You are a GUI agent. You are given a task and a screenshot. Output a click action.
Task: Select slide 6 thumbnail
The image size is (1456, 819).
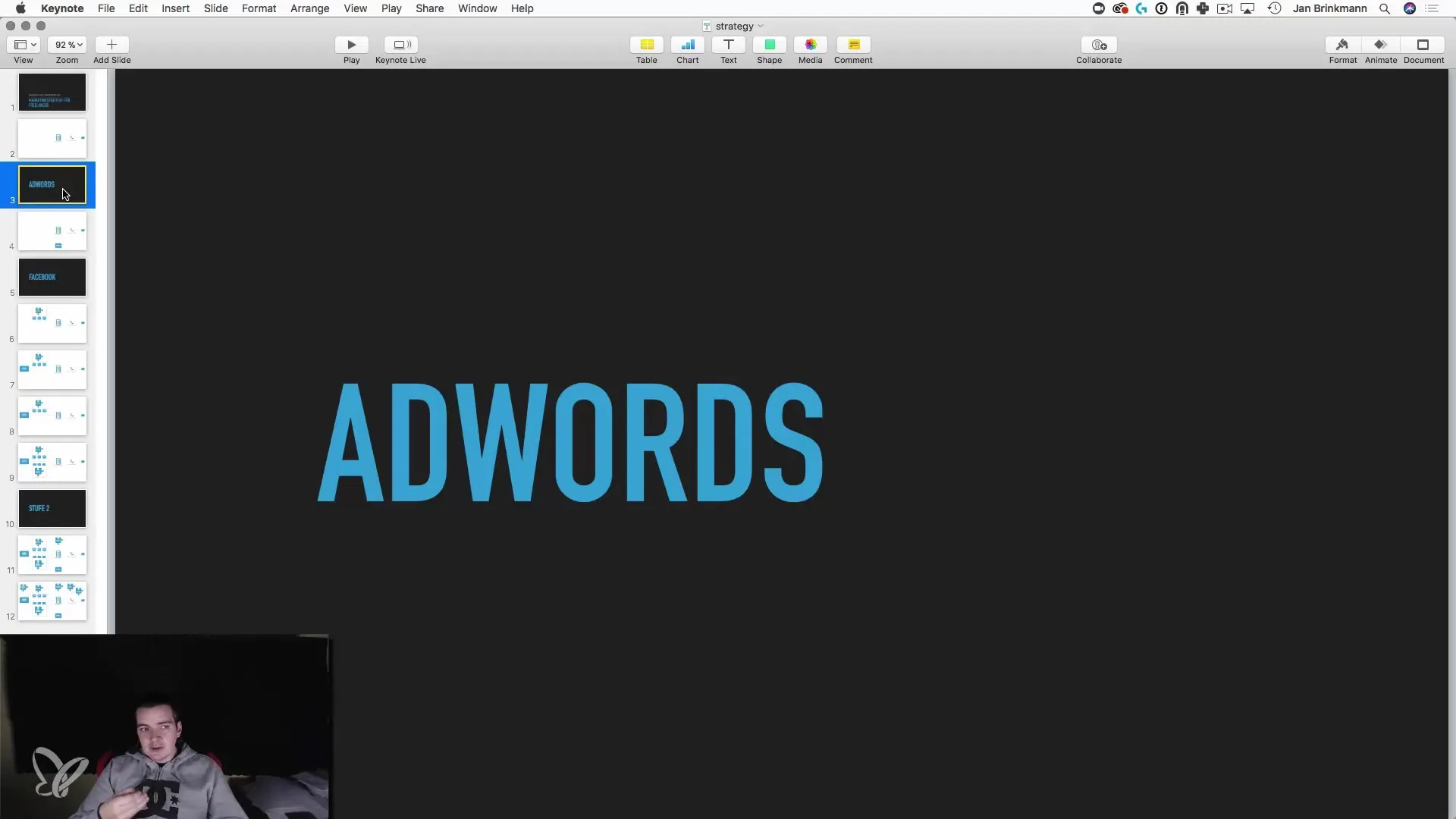[52, 324]
